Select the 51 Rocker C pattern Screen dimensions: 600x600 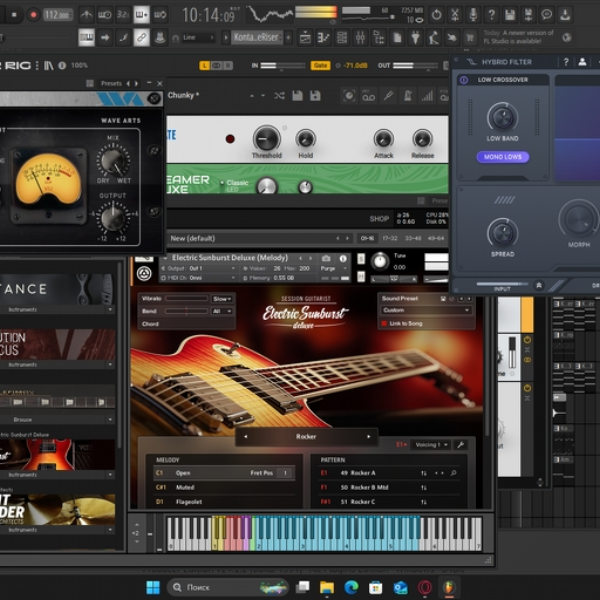click(389, 502)
